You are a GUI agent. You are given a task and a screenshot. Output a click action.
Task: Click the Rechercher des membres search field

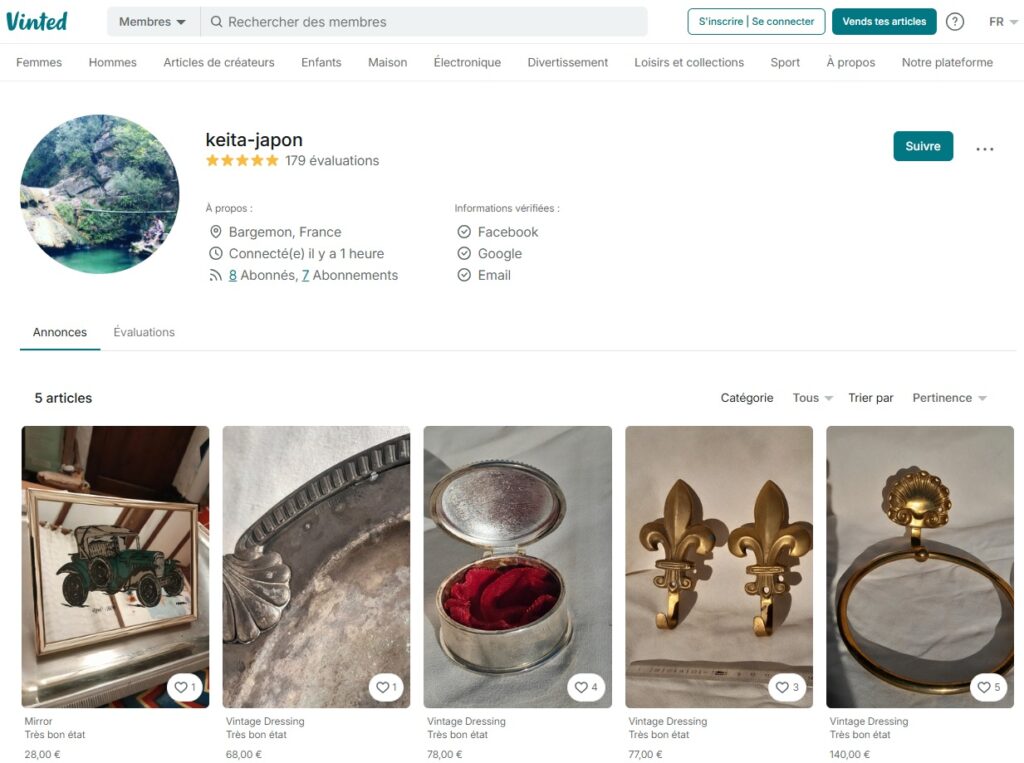pos(430,22)
